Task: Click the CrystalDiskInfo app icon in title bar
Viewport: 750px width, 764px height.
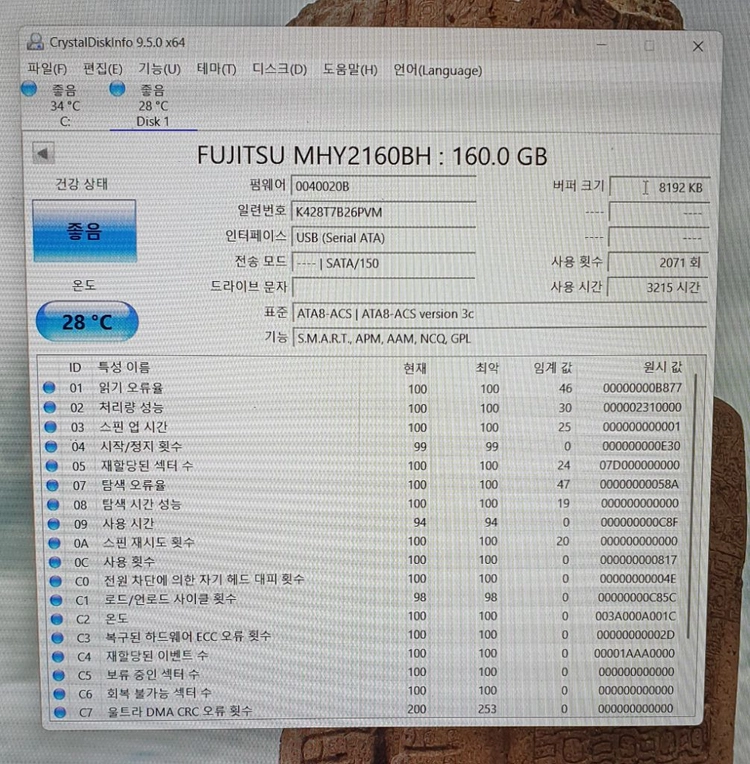Action: (x=35, y=41)
